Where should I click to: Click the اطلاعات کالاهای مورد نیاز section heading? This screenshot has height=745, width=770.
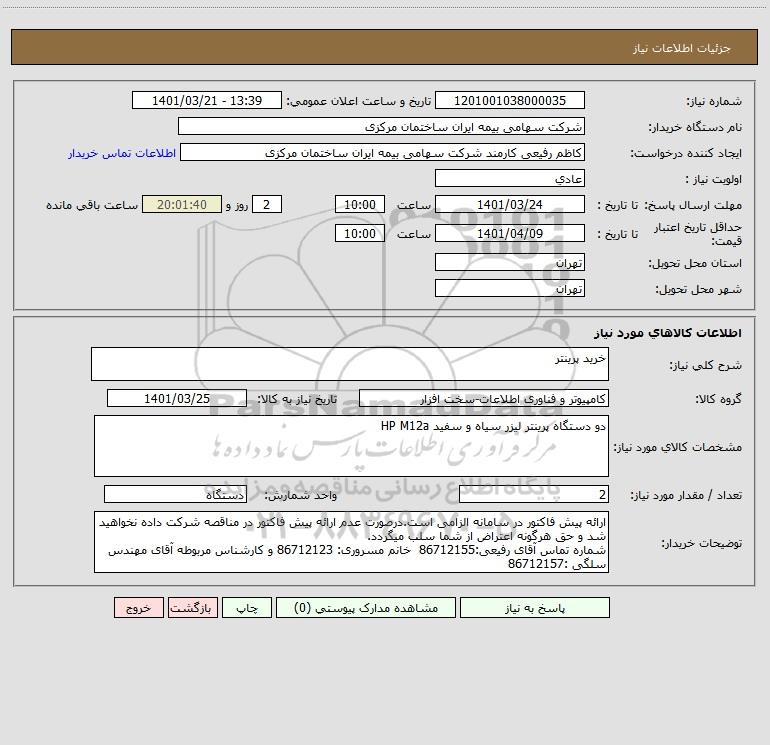pyautogui.click(x=667, y=333)
